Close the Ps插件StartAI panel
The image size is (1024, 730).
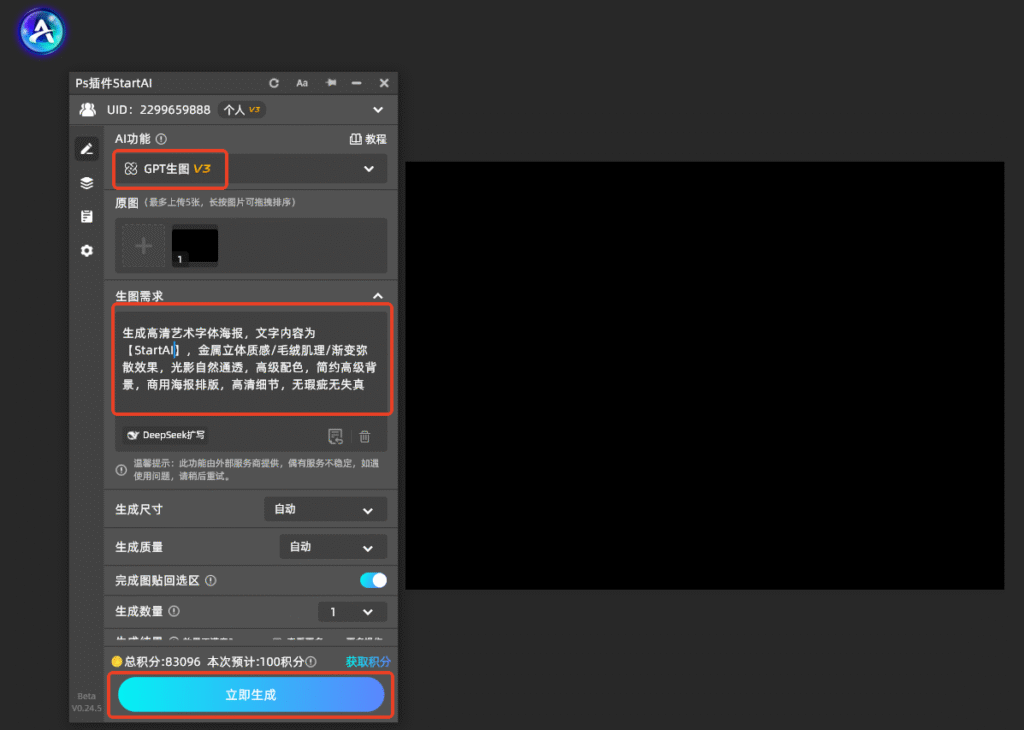[x=384, y=83]
